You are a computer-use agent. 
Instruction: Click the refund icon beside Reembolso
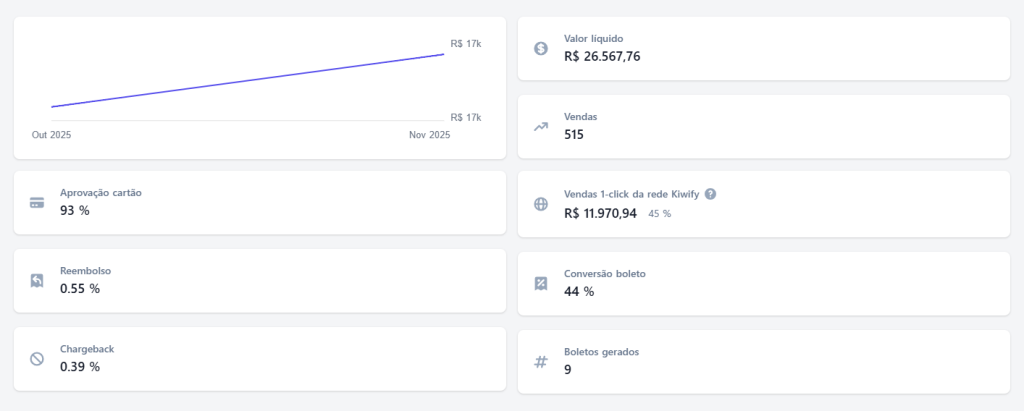click(x=37, y=280)
